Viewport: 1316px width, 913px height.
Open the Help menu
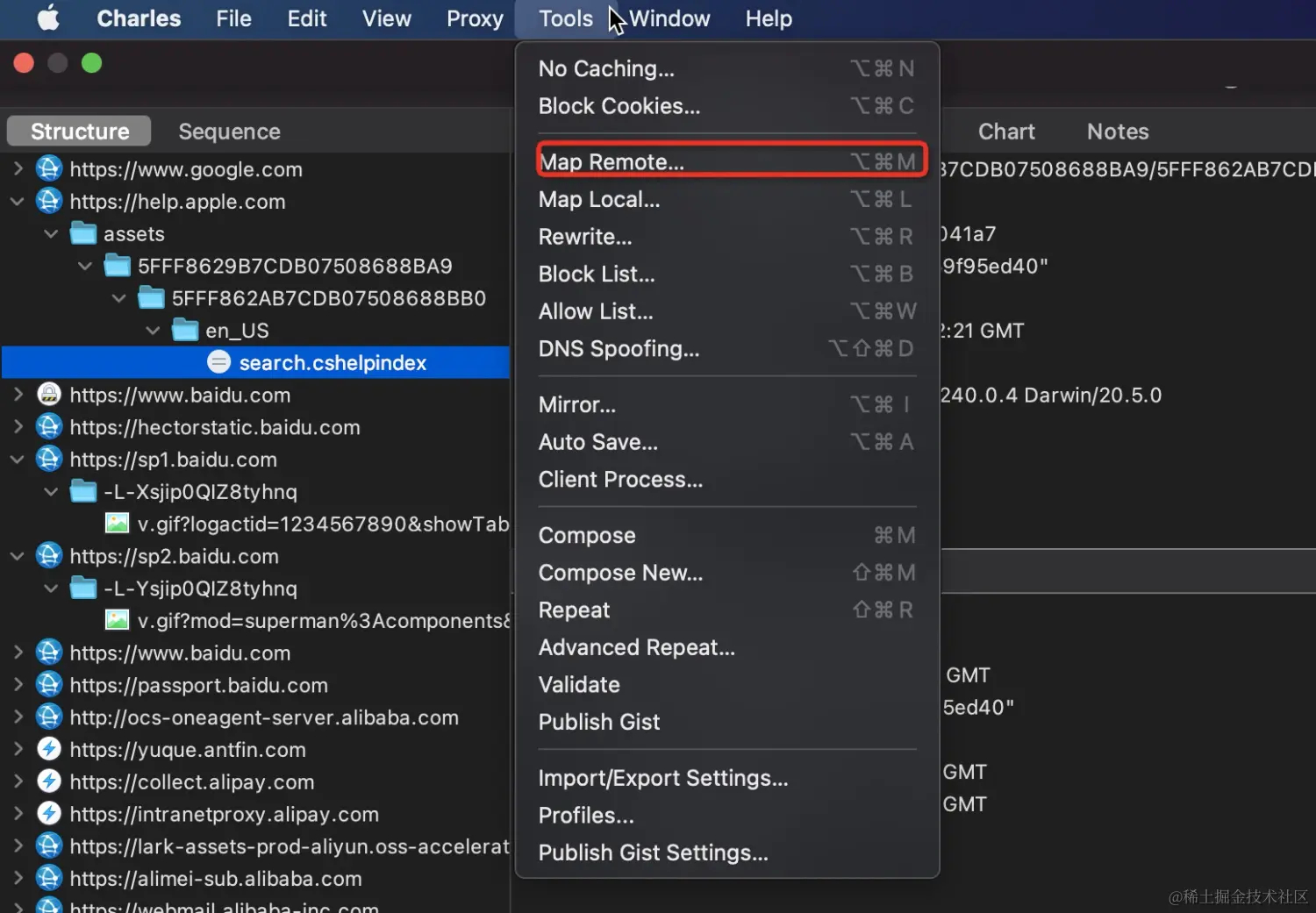coord(769,18)
